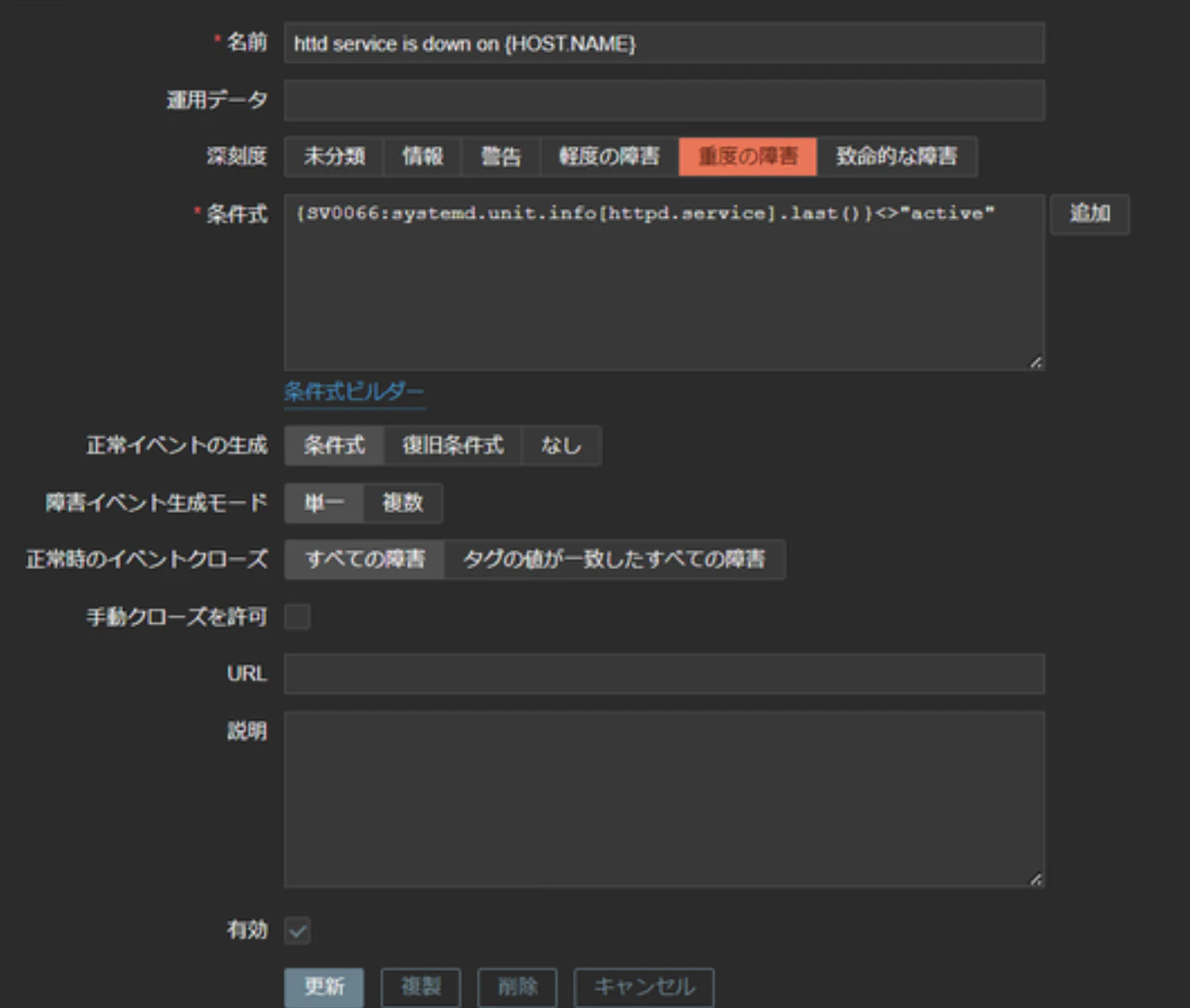Viewport: 1190px width, 1008px height.
Task: Click the キャンセル button
Action: [x=644, y=986]
